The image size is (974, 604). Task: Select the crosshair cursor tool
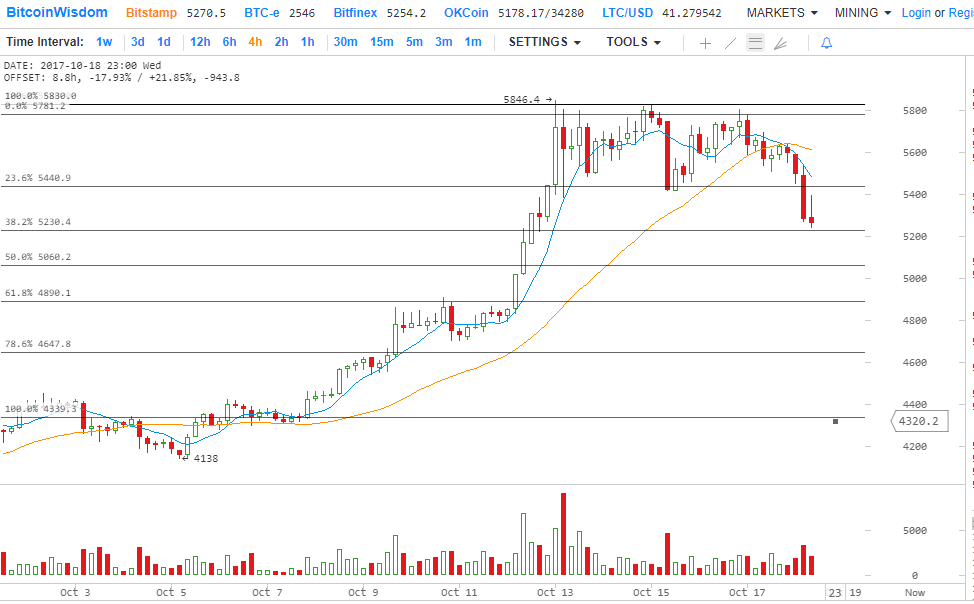pos(705,43)
